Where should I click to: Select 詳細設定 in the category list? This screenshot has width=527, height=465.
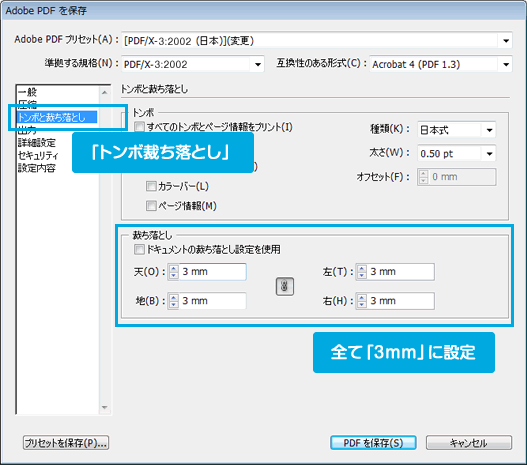click(x=37, y=142)
